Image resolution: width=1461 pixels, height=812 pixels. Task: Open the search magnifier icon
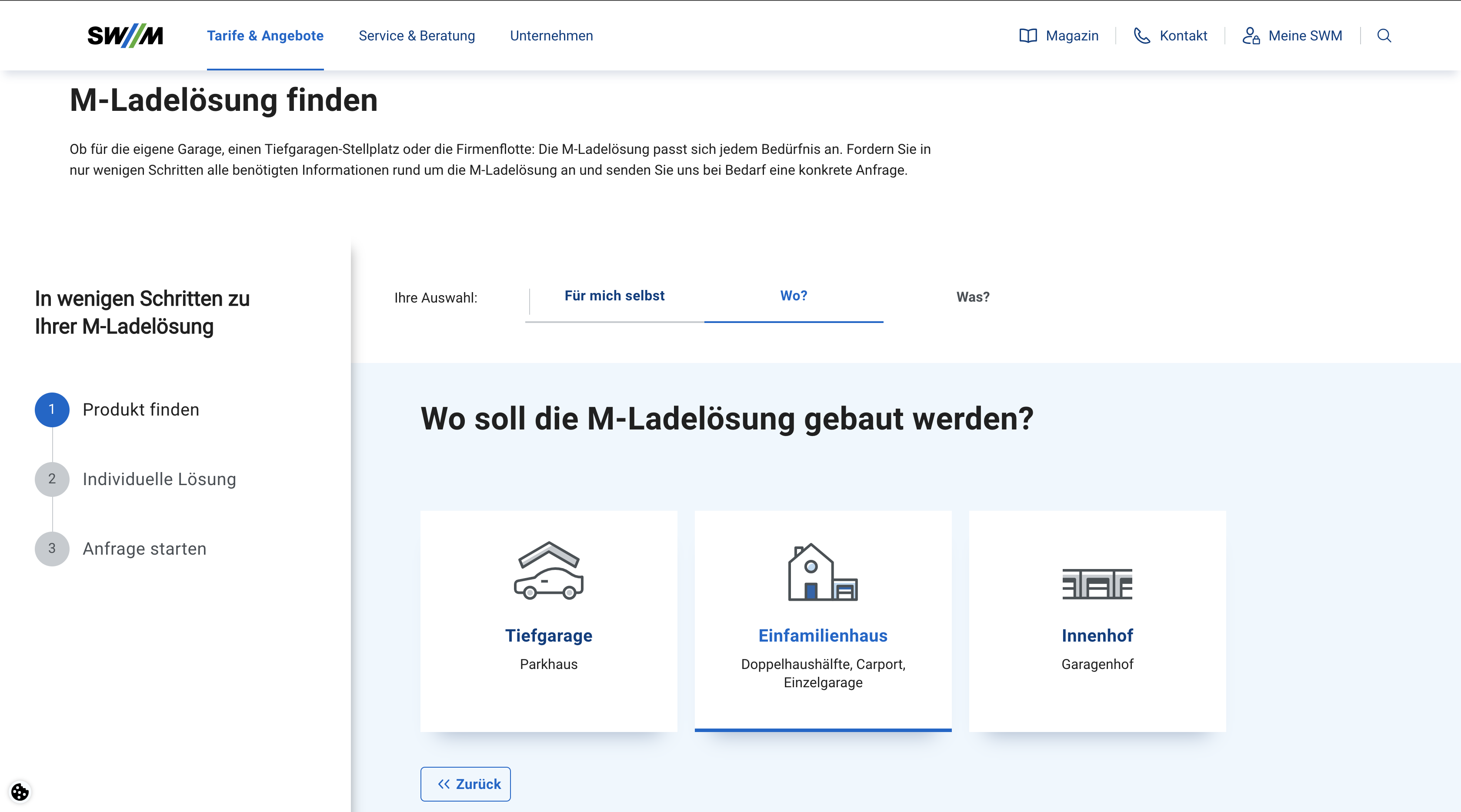pyautogui.click(x=1384, y=36)
